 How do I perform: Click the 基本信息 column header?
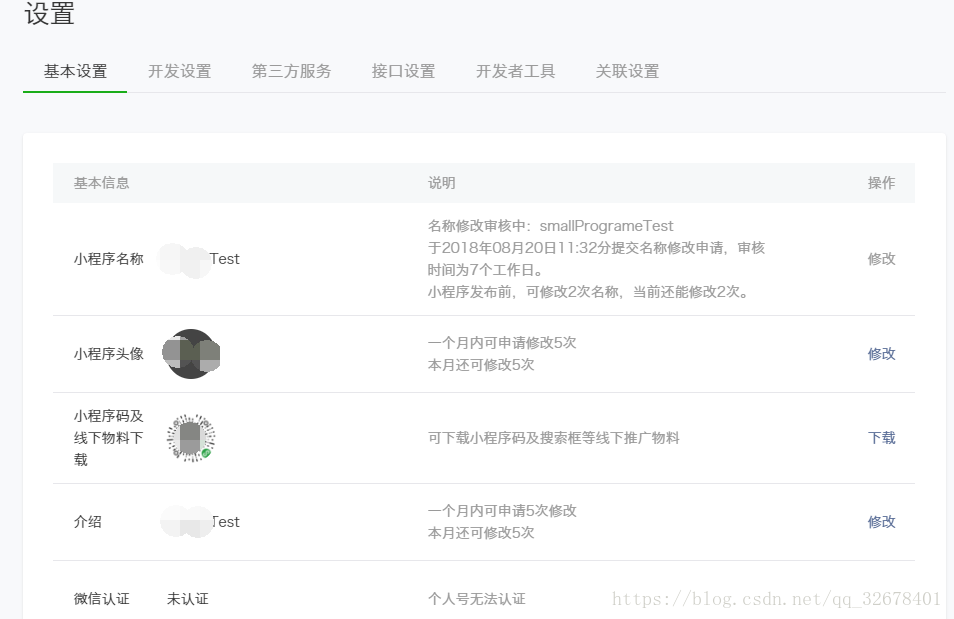point(102,183)
